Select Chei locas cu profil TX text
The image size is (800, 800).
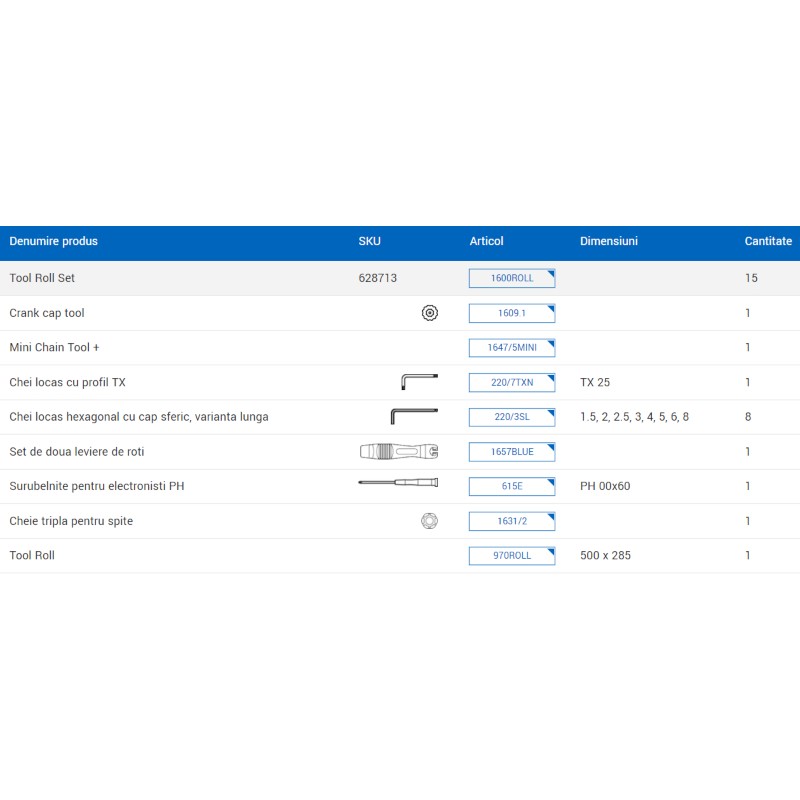click(x=67, y=383)
